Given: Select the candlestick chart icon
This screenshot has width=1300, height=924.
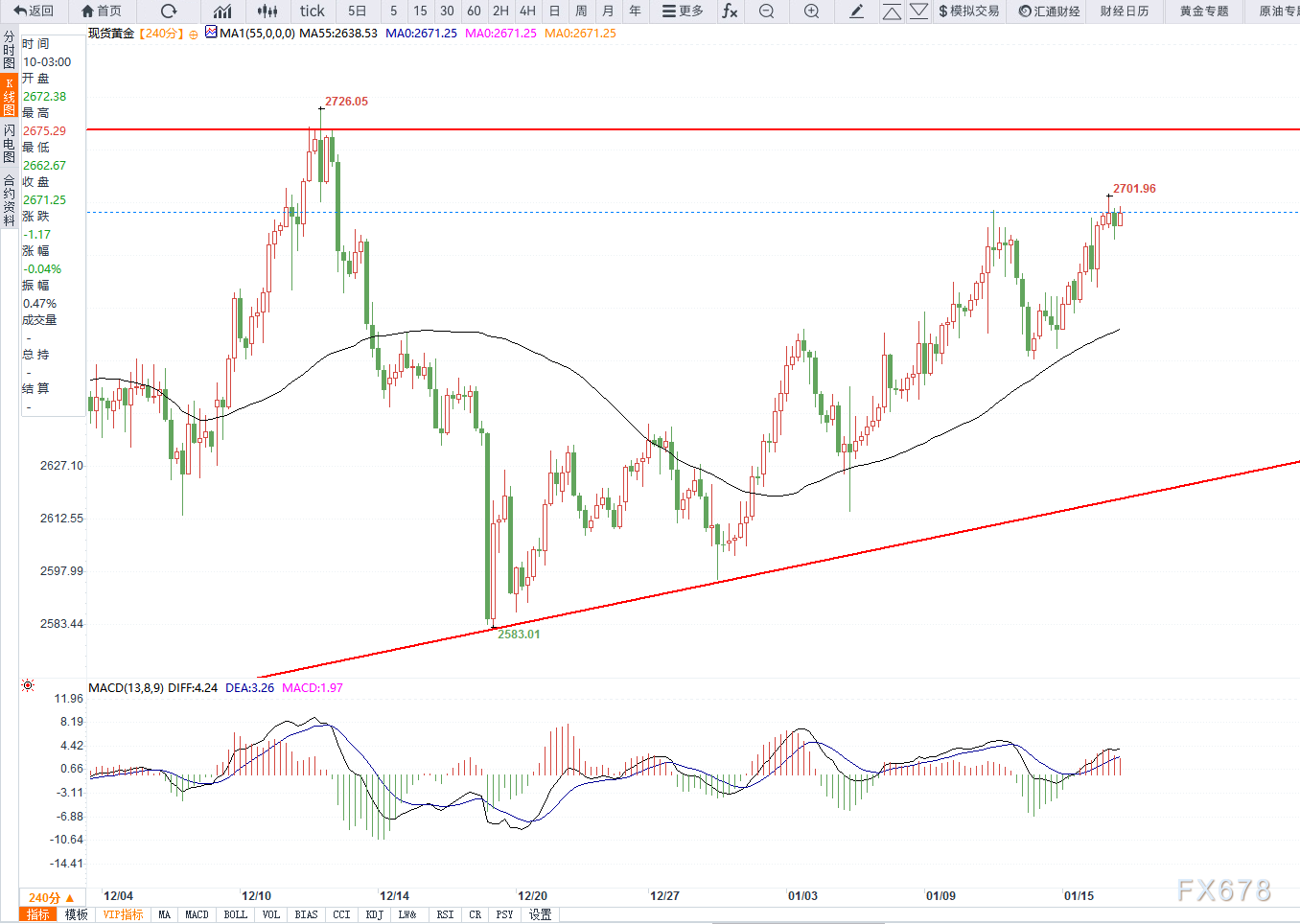Looking at the screenshot, I should [268, 11].
